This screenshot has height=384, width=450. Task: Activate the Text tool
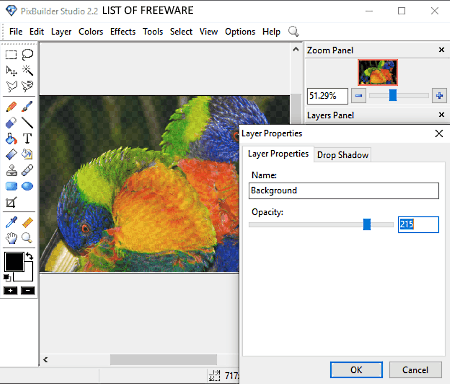tap(27, 138)
